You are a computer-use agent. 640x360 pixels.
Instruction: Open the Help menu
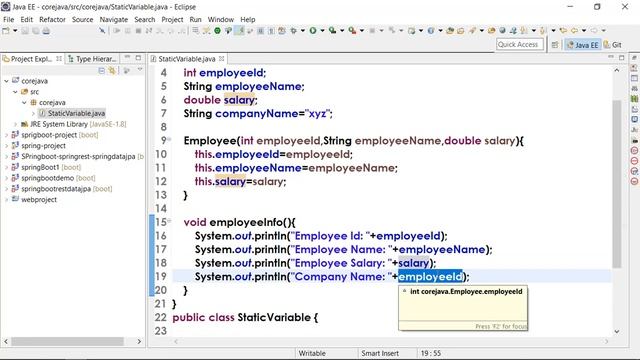pyautogui.click(x=247, y=19)
